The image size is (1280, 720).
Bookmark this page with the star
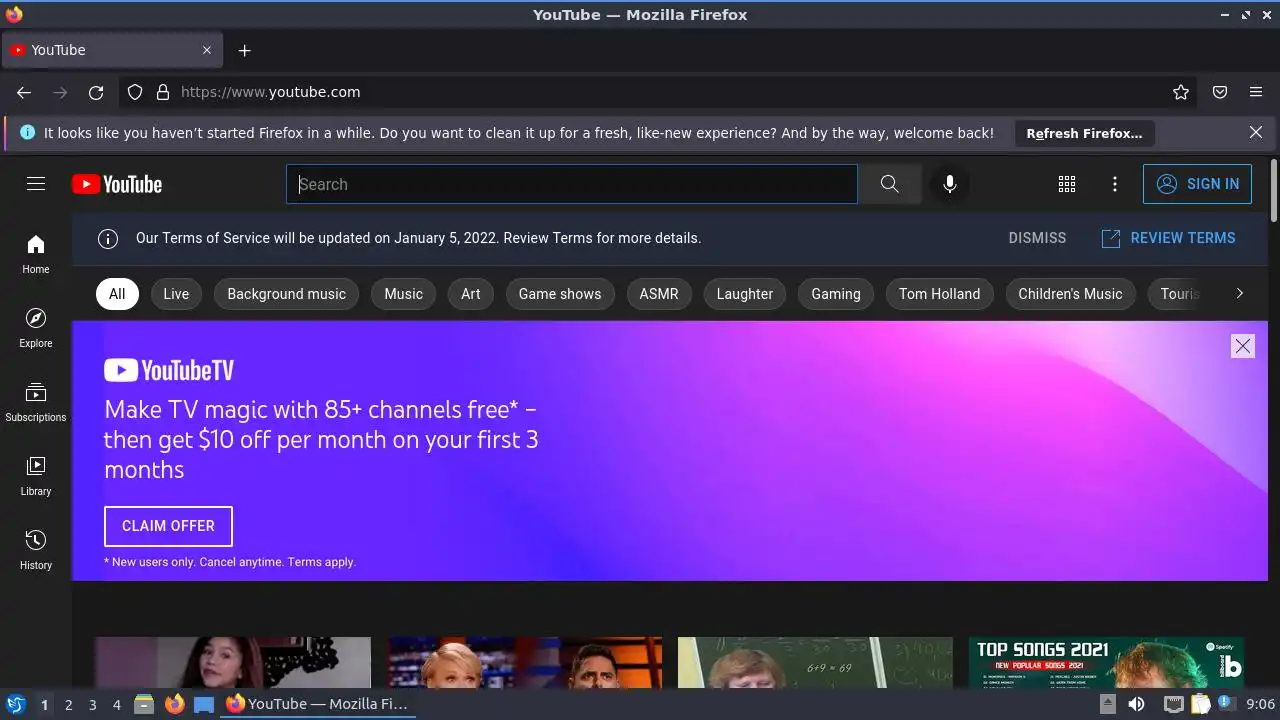click(1181, 92)
